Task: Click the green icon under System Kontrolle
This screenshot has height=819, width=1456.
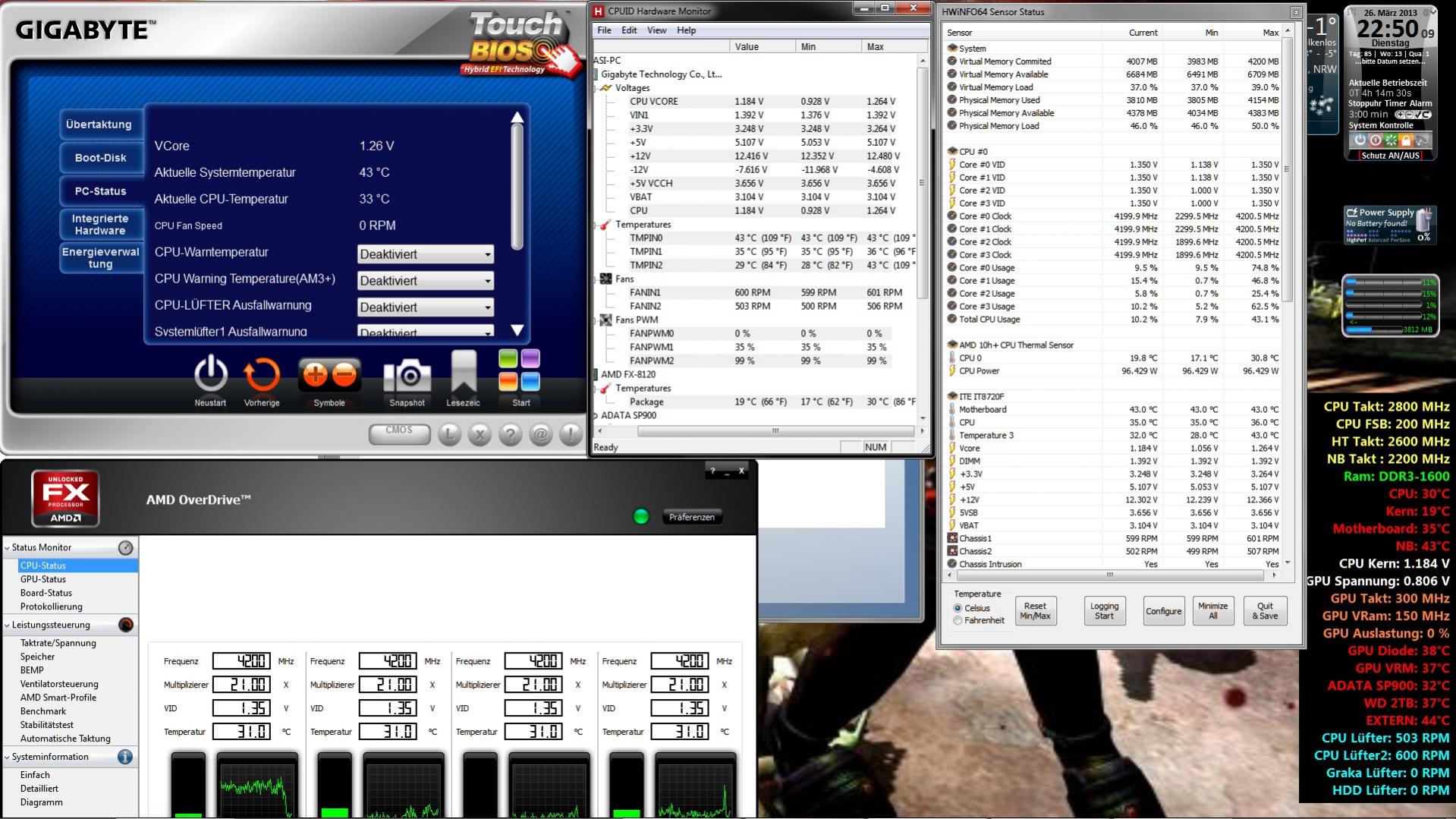Action: pyautogui.click(x=1391, y=140)
